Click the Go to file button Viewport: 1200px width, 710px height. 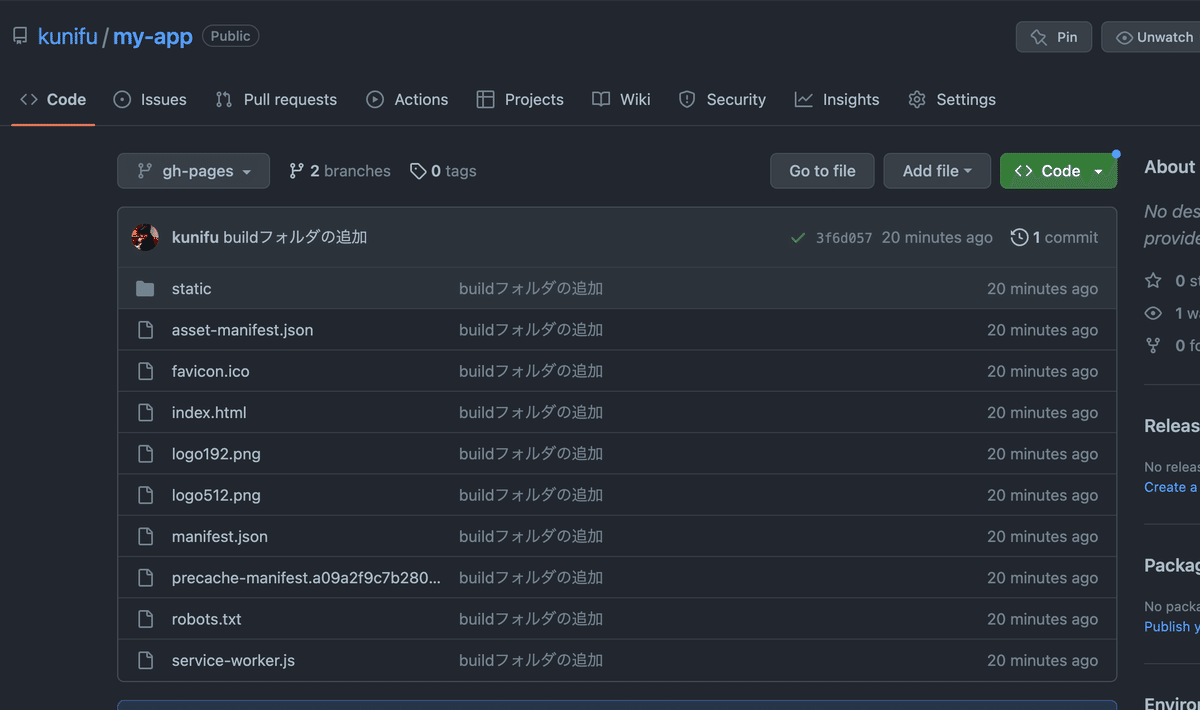[822, 170]
